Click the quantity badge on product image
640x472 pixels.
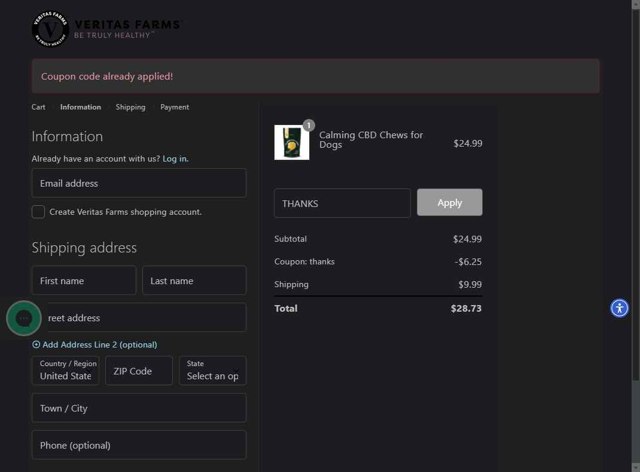[309, 125]
